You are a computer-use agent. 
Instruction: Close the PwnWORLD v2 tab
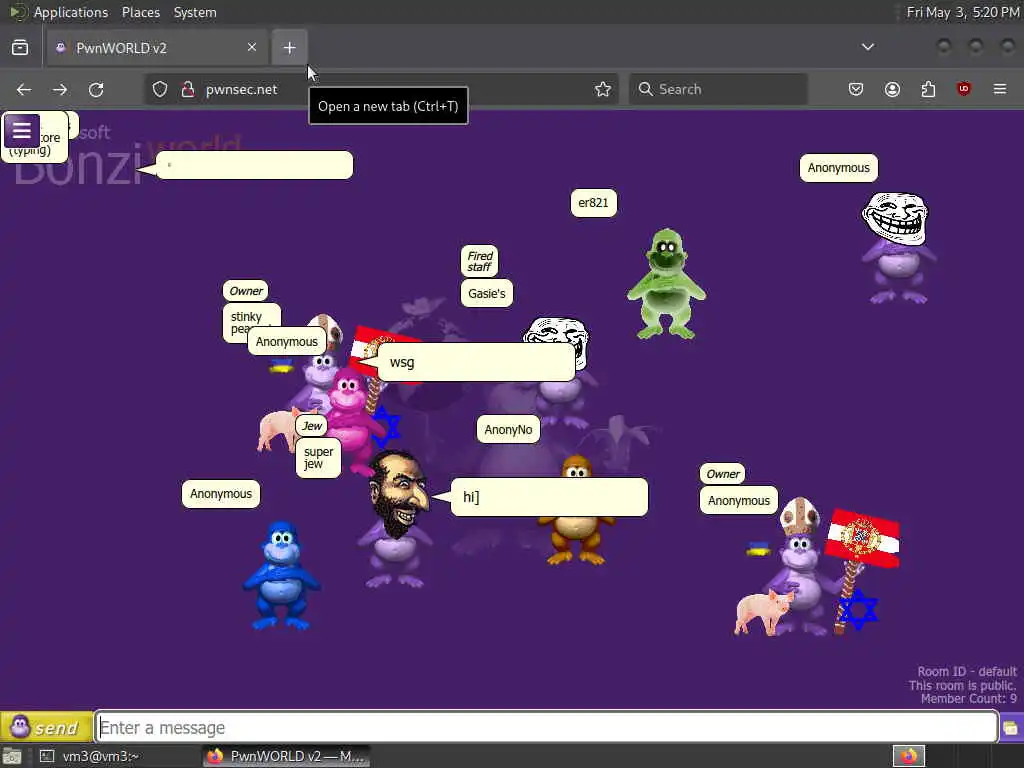click(x=252, y=47)
